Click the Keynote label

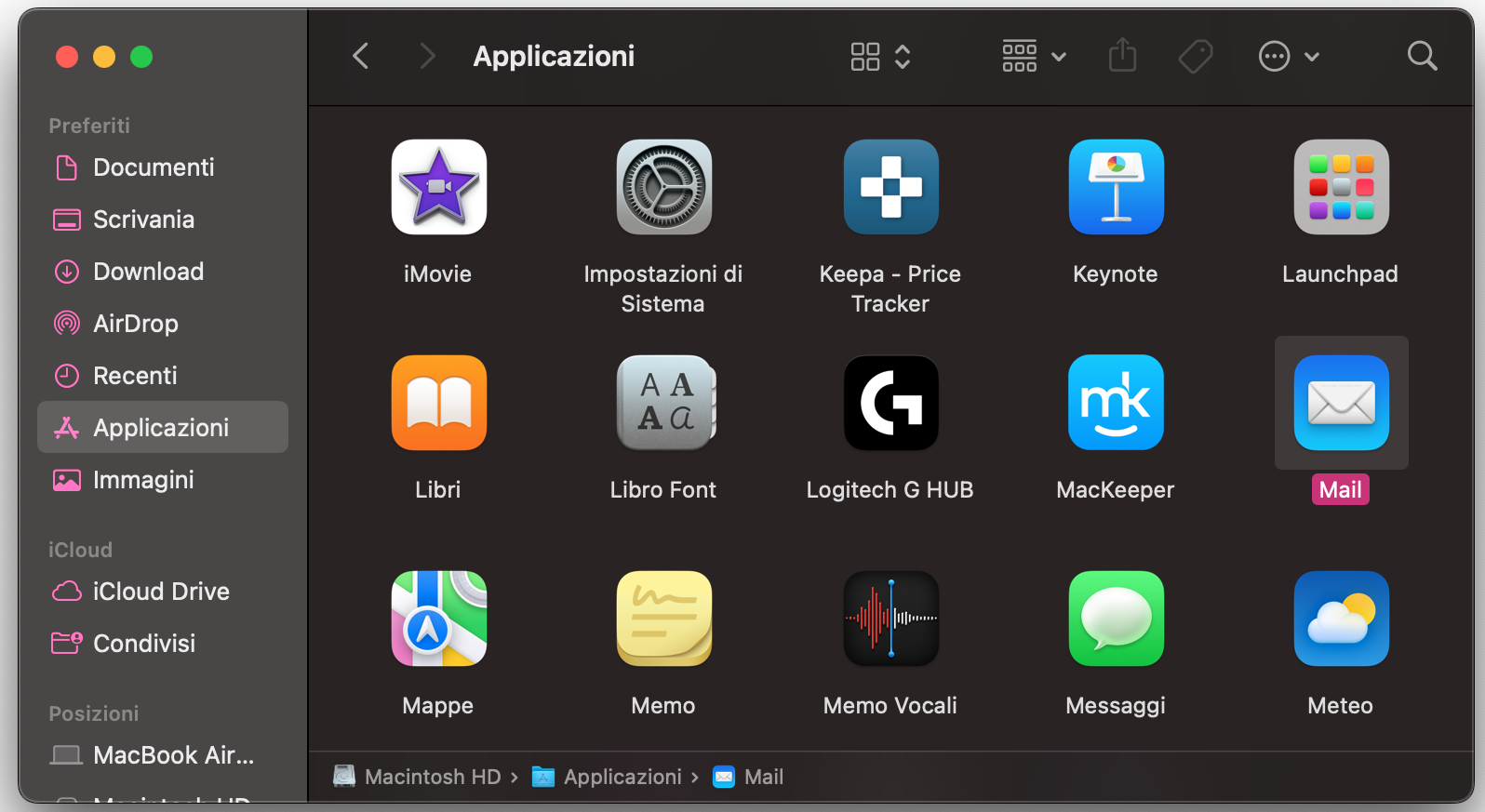tap(1116, 274)
